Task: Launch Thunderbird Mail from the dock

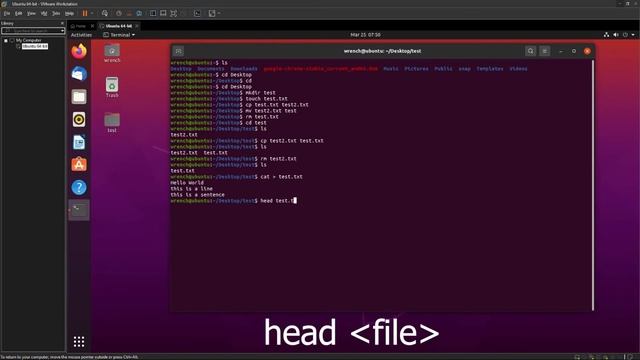Action: coord(79,74)
